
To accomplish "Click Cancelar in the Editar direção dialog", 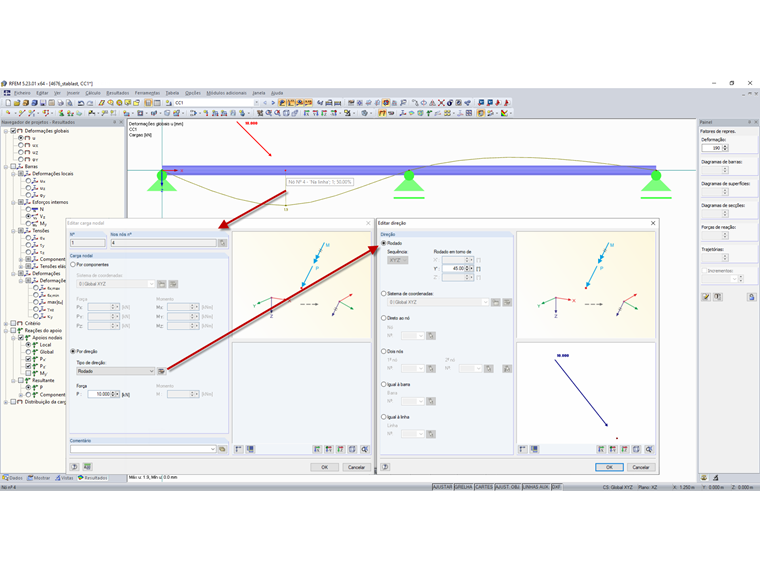I will [641, 467].
